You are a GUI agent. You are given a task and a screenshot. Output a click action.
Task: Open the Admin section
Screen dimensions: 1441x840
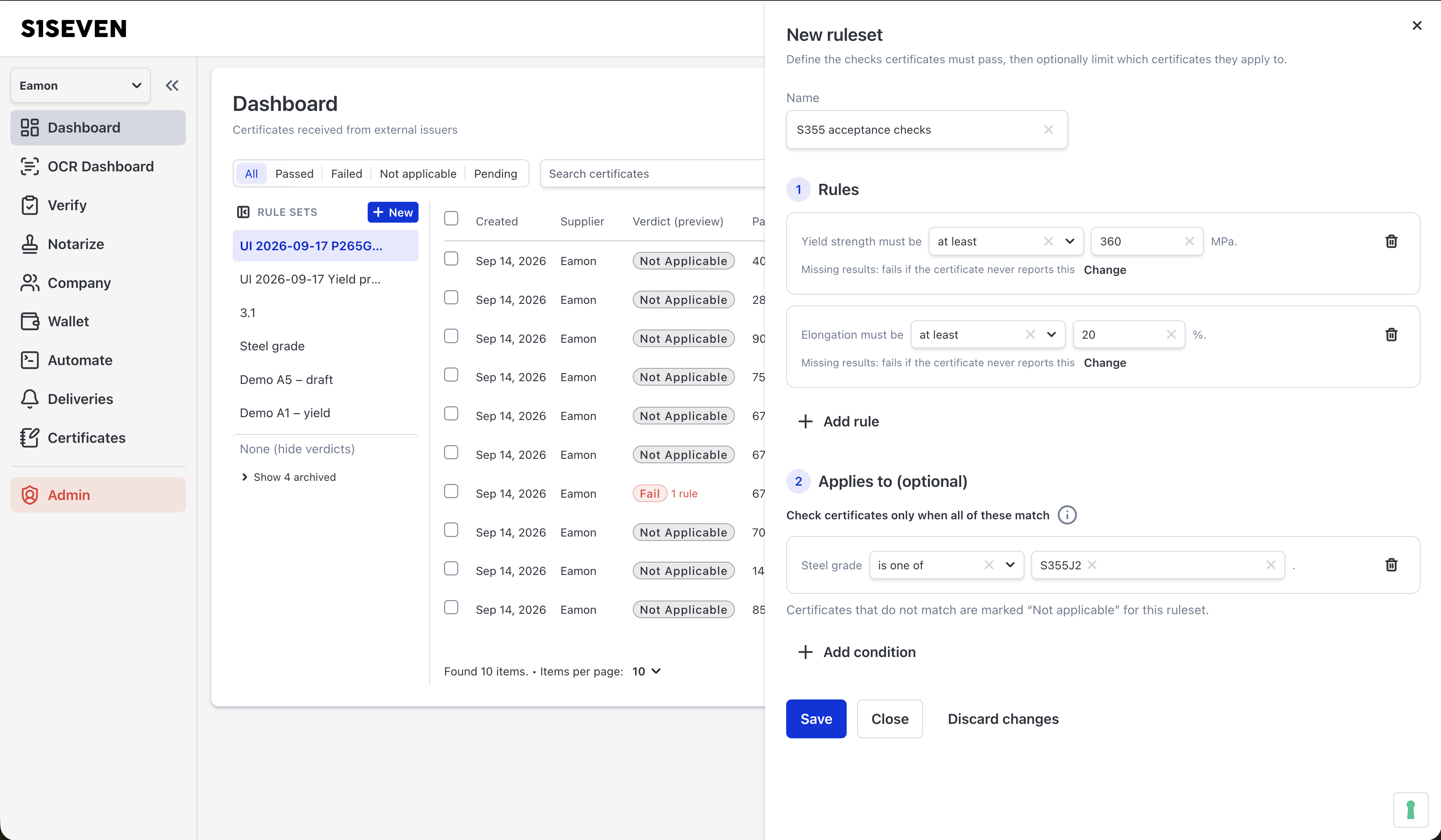[98, 495]
